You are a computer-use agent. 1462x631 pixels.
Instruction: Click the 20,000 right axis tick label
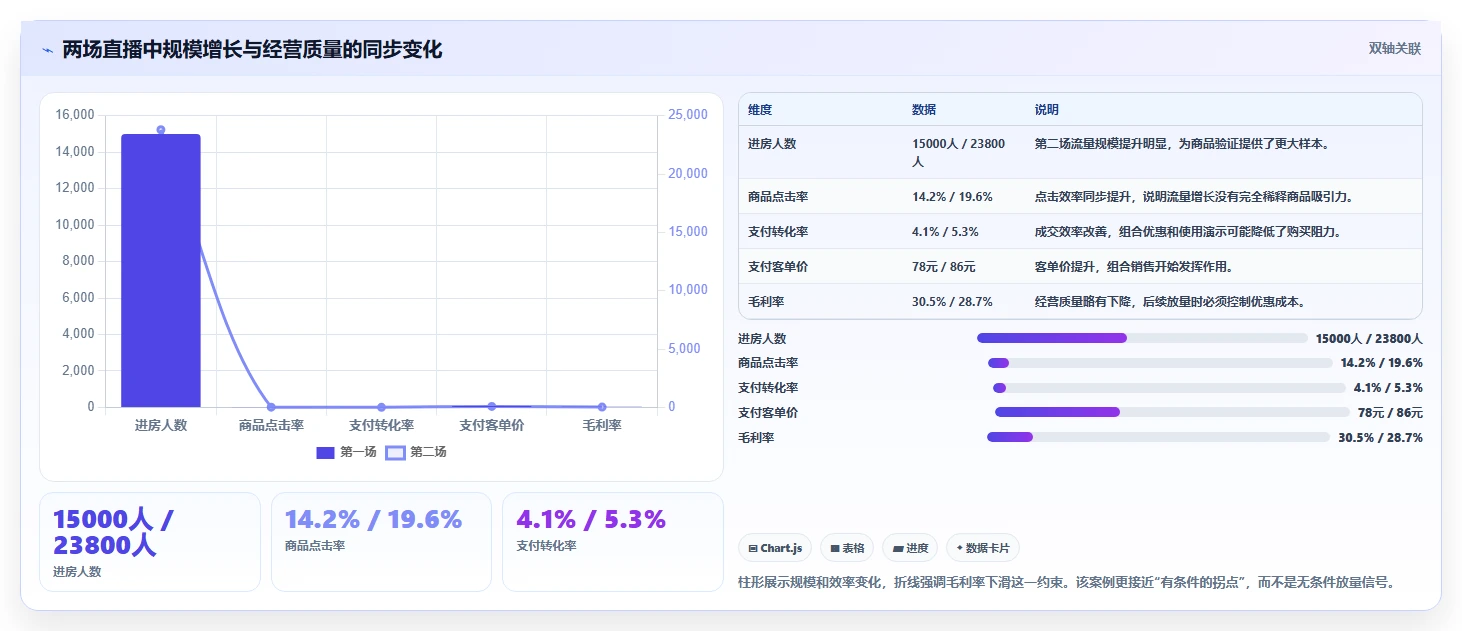click(x=687, y=173)
